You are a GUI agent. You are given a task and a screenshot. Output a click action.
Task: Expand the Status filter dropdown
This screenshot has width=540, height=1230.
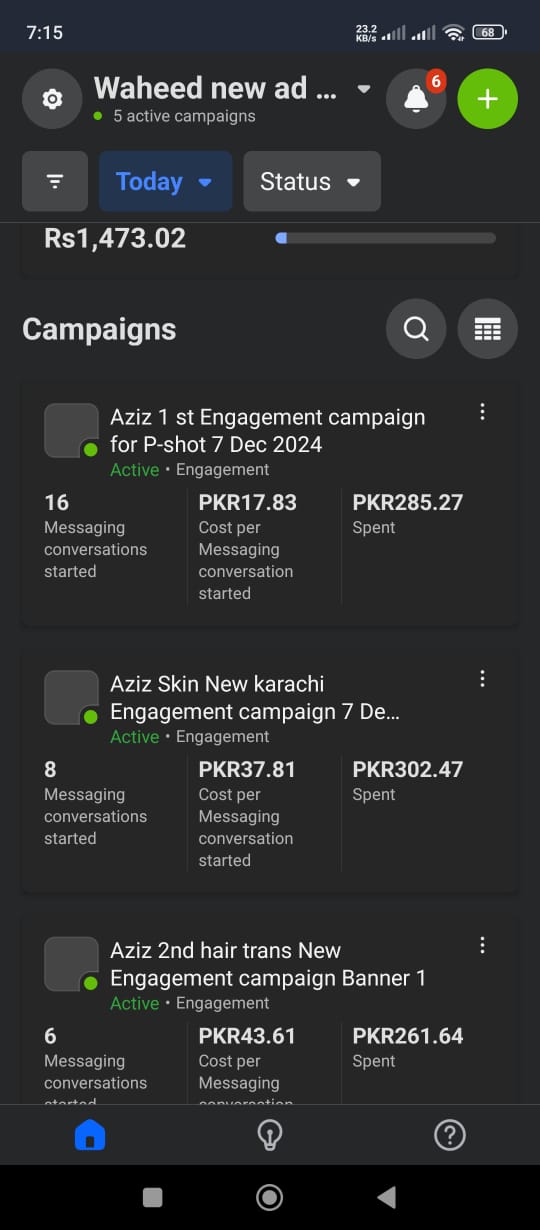point(312,181)
